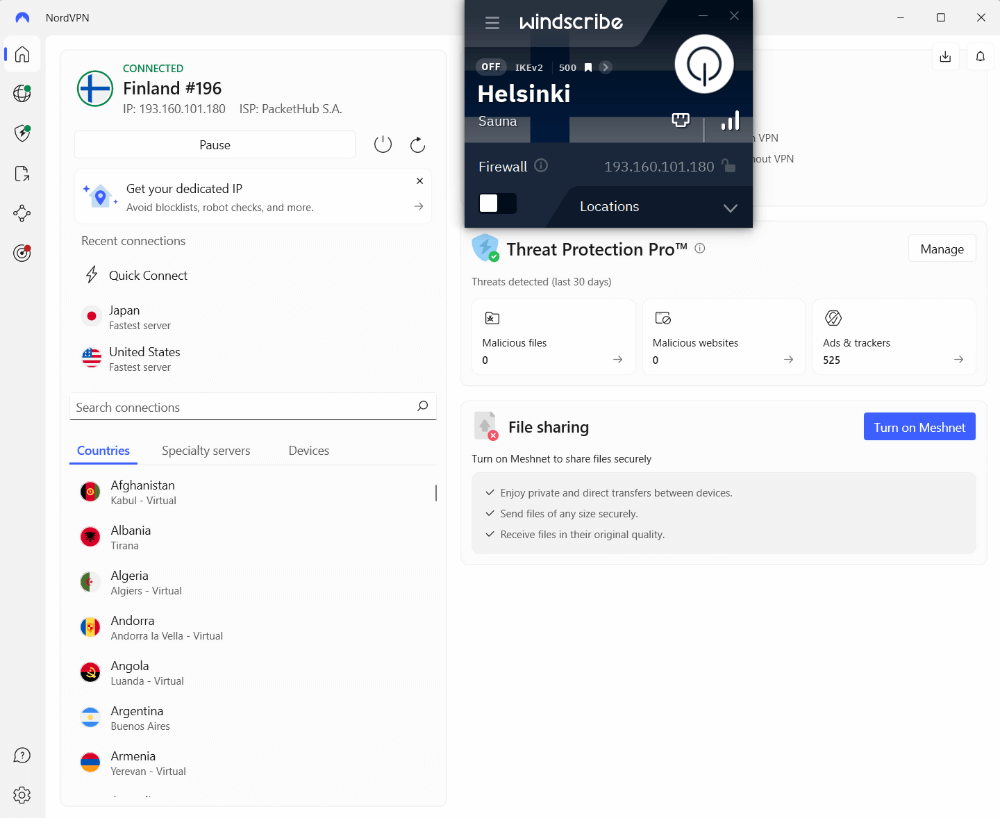Click the country list scrollbar
1000x818 pixels.
click(x=436, y=493)
